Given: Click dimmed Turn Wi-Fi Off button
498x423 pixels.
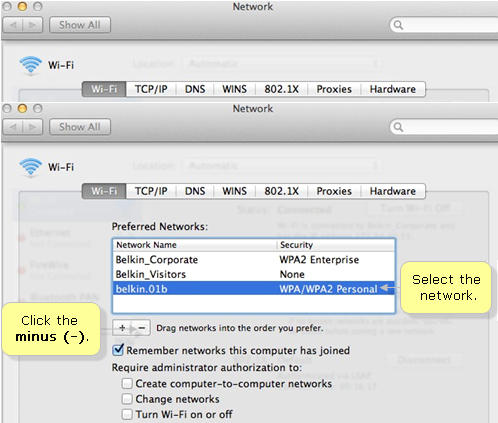Looking at the screenshot, I should [x=415, y=208].
